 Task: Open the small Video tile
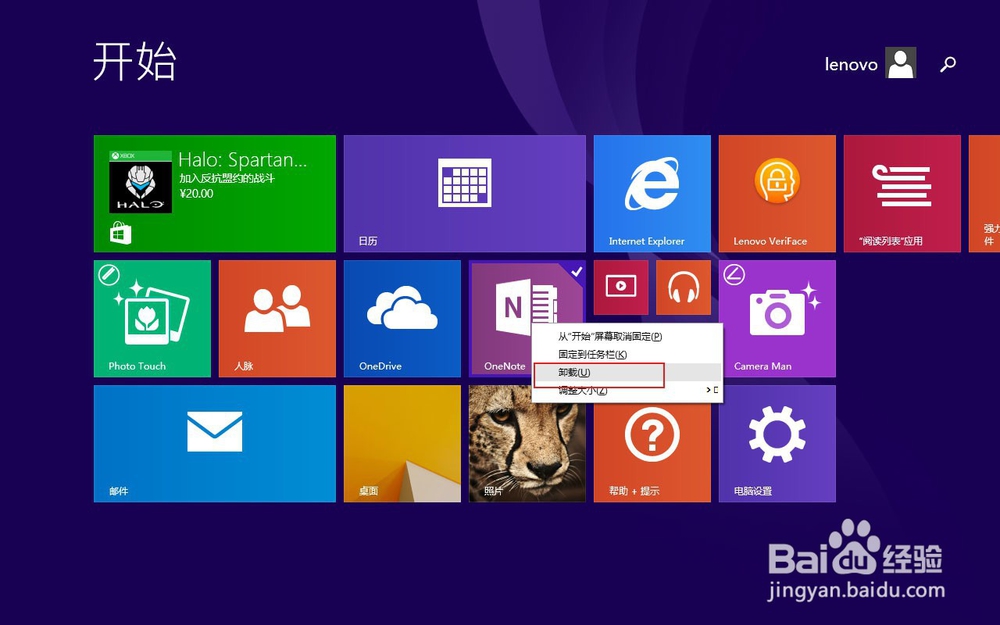click(x=621, y=287)
